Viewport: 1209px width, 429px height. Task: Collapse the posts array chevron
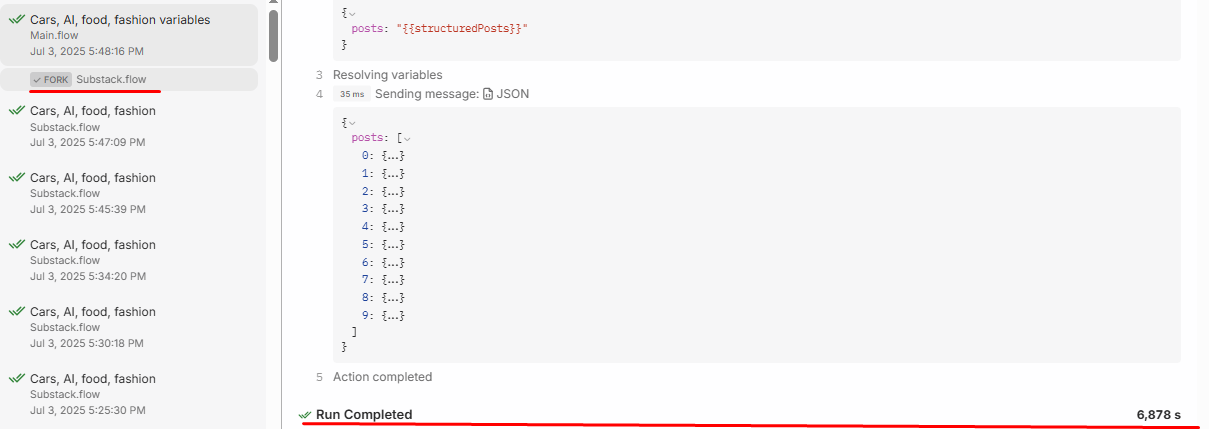tap(407, 138)
